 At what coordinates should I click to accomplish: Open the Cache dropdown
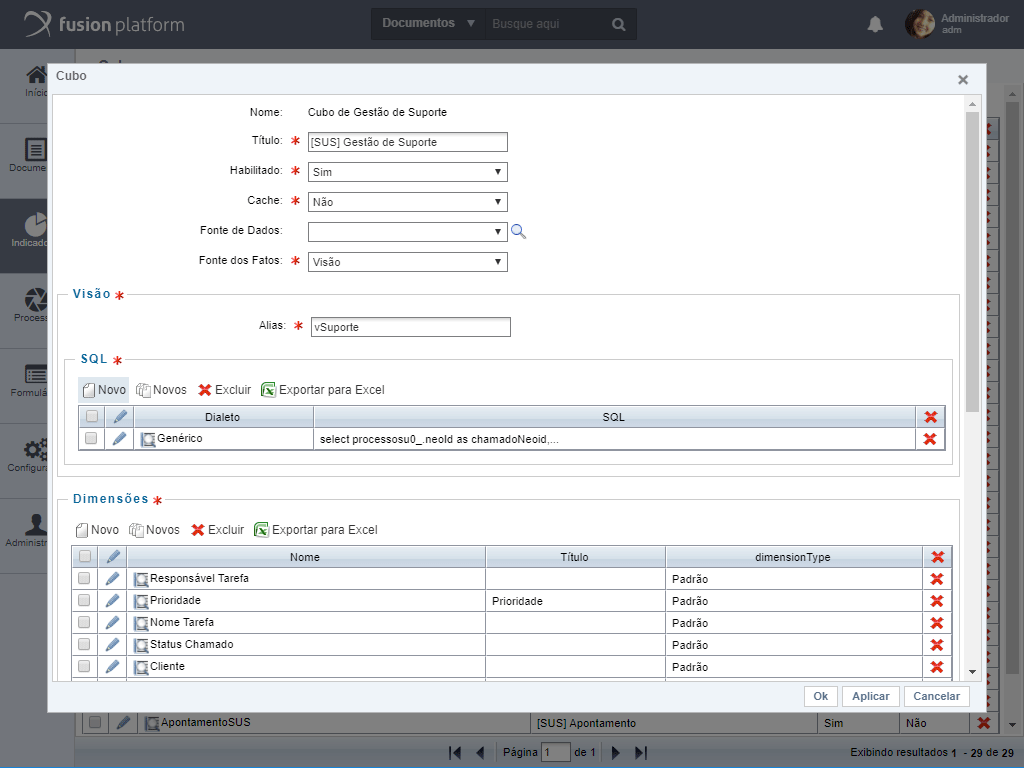(408, 202)
